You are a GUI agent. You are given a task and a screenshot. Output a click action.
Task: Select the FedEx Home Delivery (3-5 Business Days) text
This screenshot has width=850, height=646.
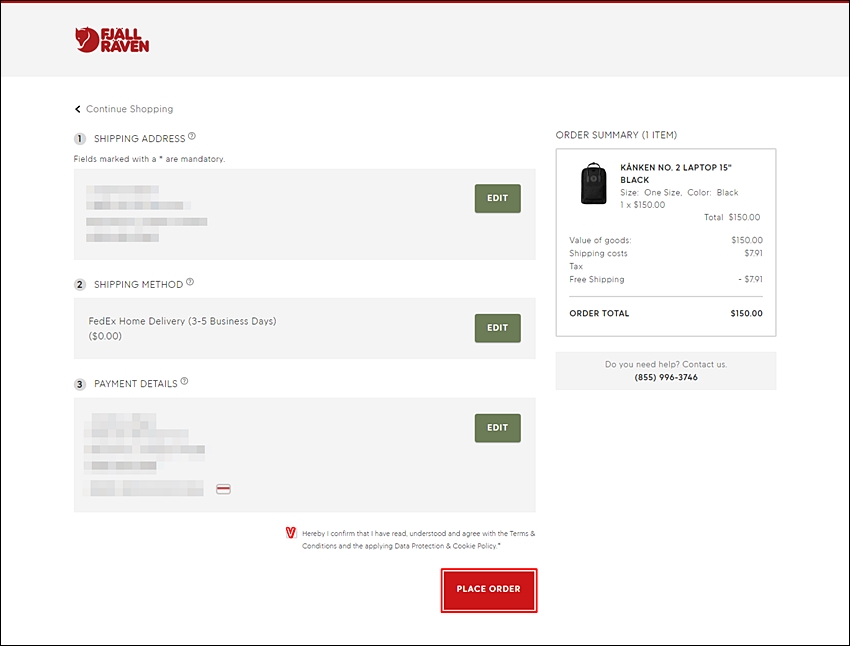(182, 321)
